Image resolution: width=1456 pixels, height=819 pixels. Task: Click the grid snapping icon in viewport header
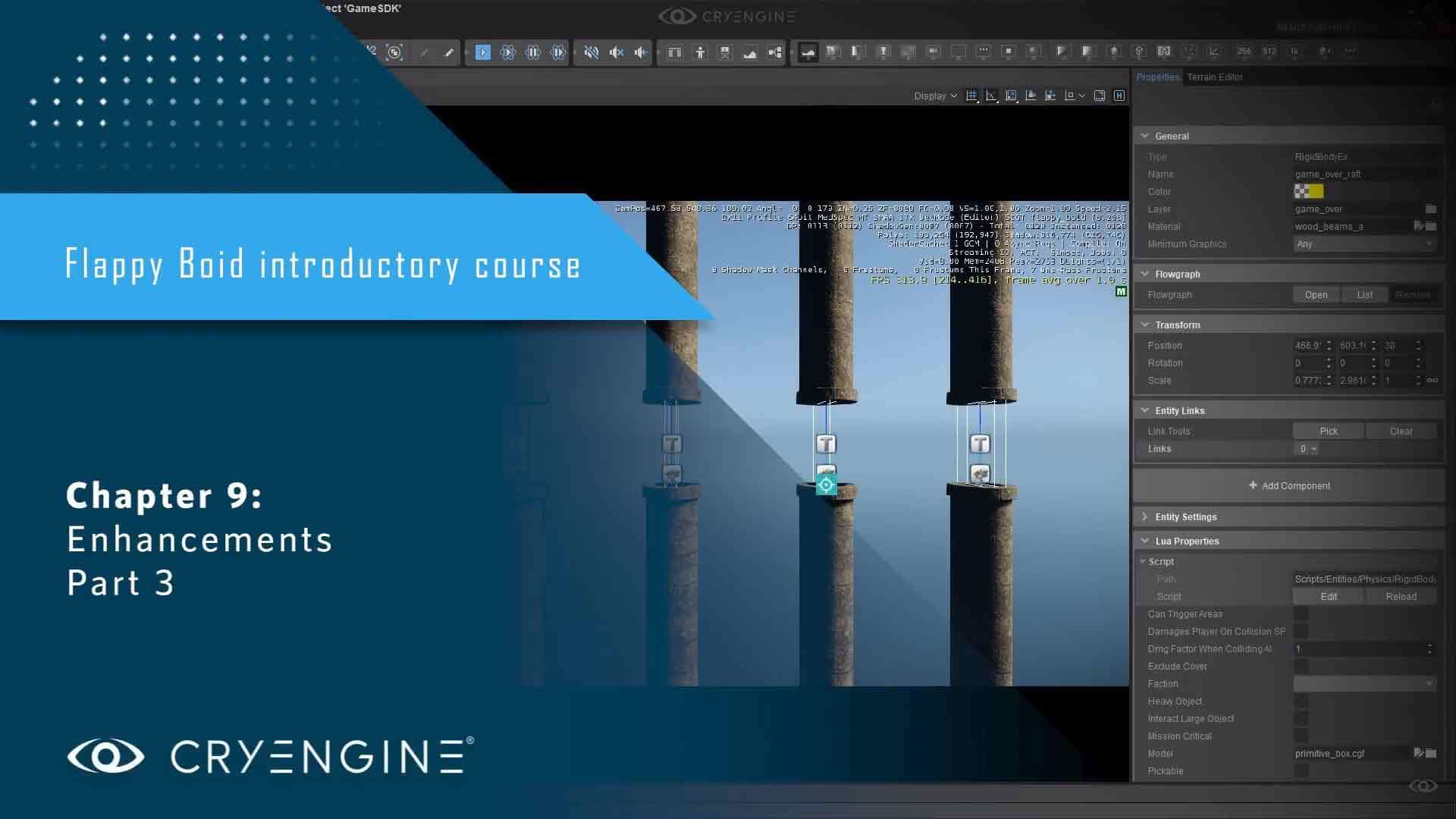971,96
